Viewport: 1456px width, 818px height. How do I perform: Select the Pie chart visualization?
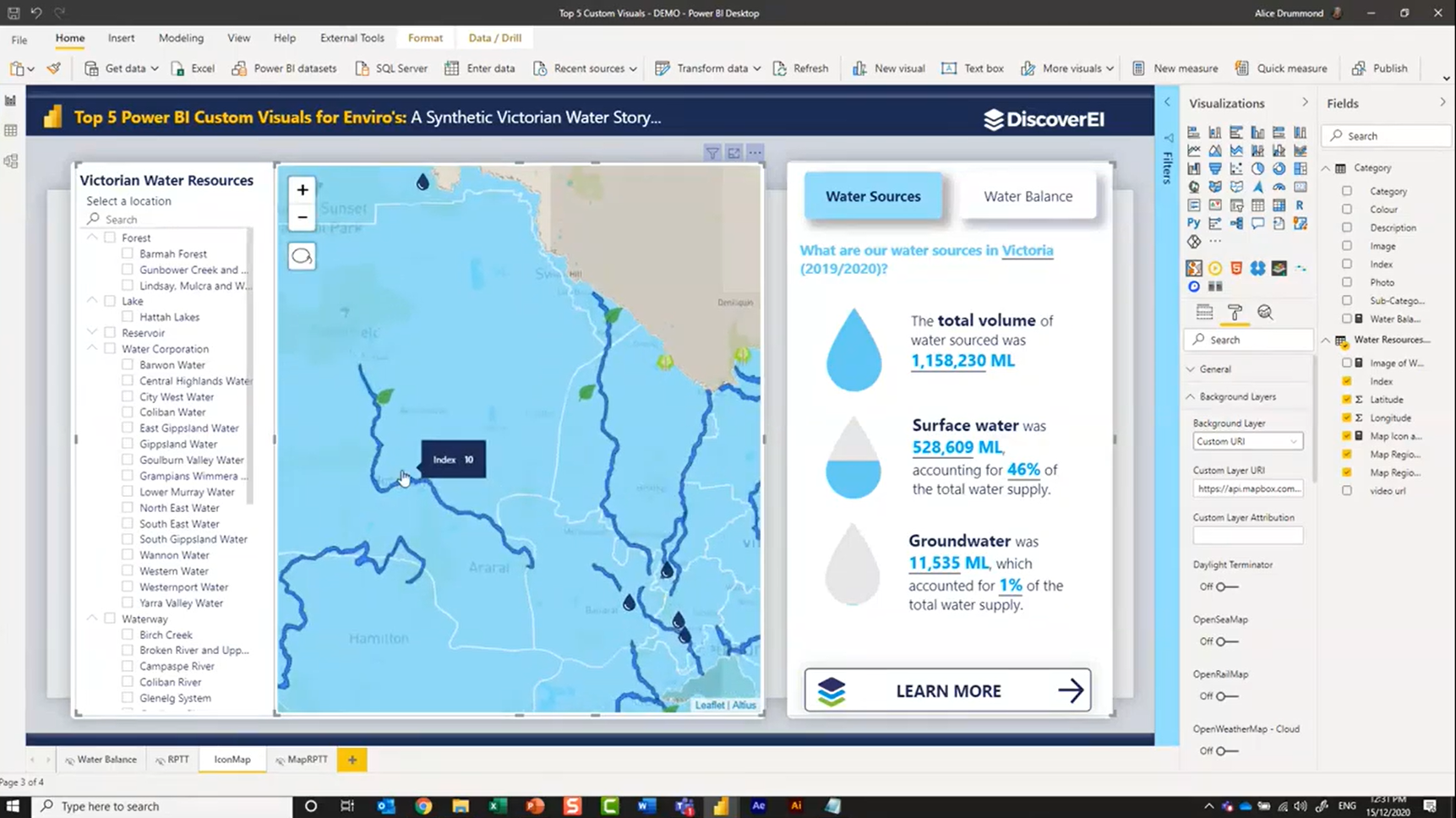(1257, 168)
